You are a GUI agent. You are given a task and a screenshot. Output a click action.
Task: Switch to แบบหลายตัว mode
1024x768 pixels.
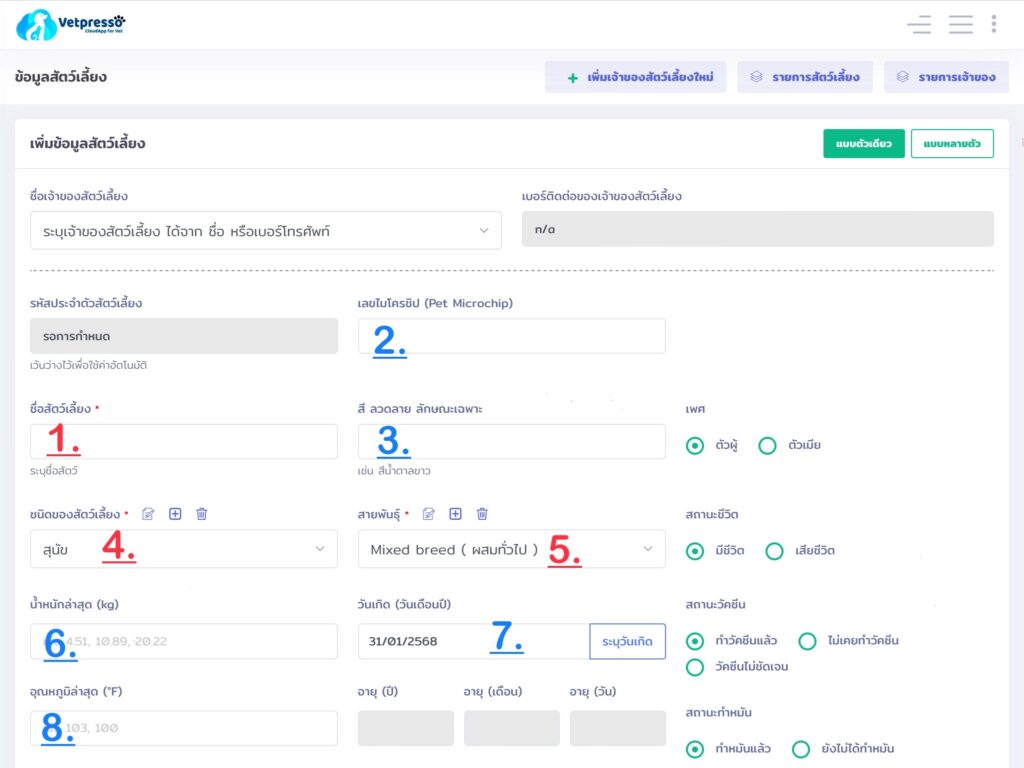(952, 144)
